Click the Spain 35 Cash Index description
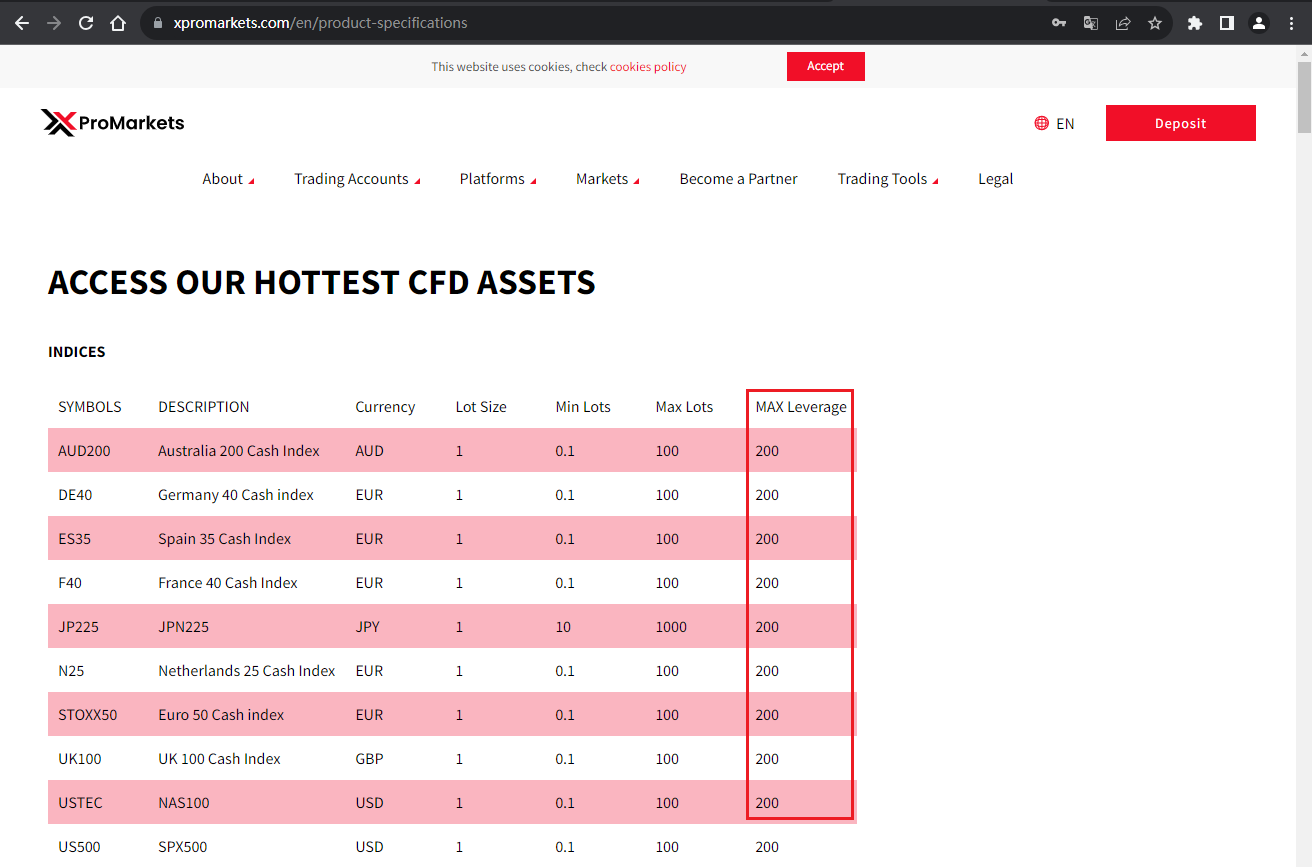The width and height of the screenshot is (1312, 867). click(x=225, y=539)
